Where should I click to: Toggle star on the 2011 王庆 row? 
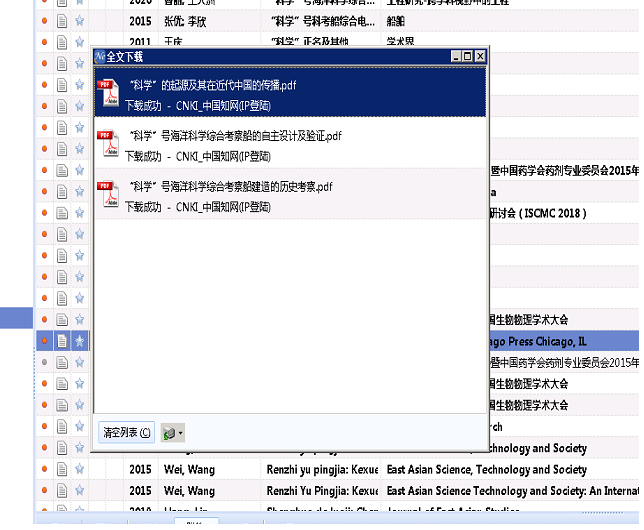(80, 42)
